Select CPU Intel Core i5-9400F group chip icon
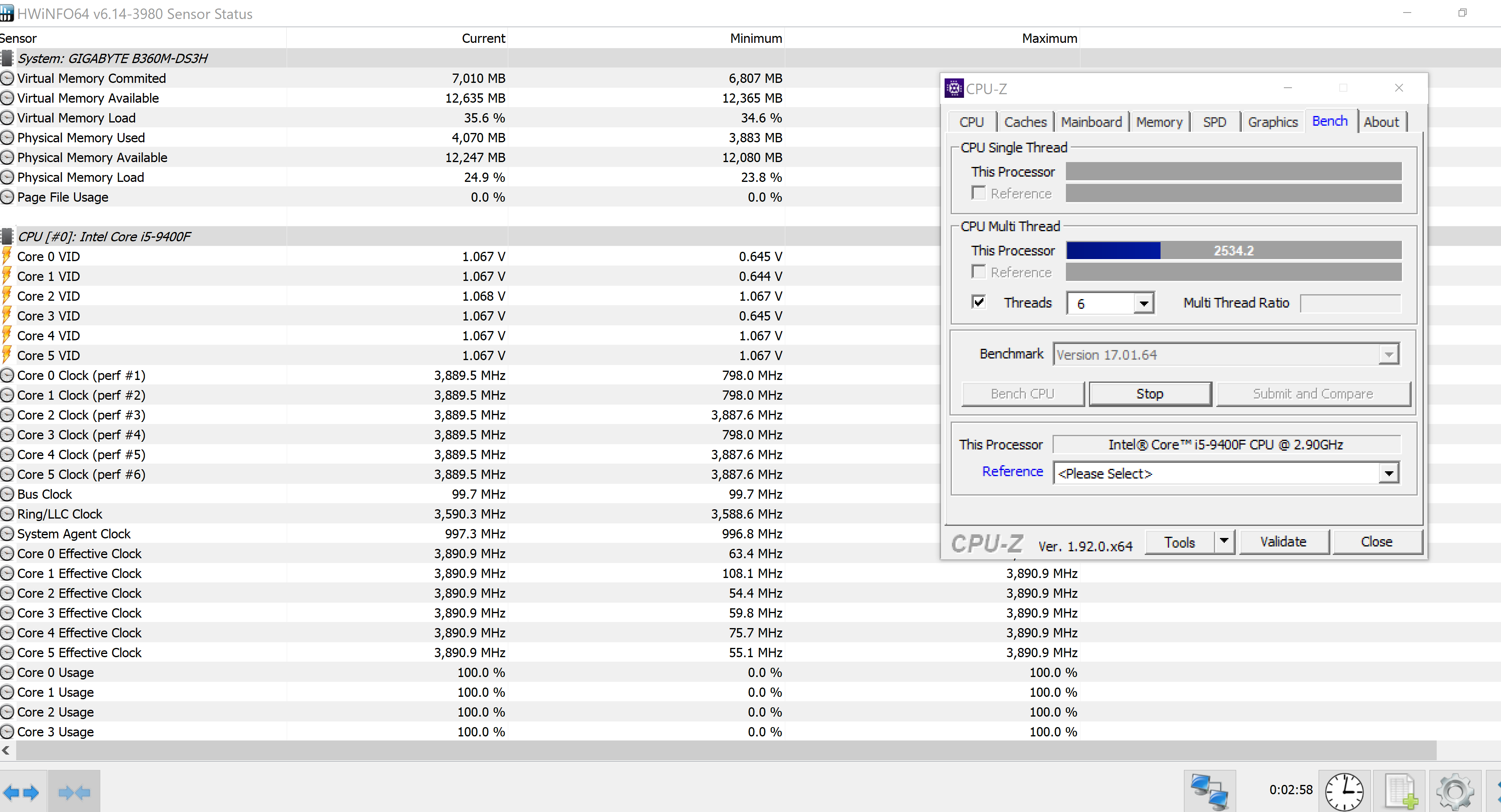1501x812 pixels. tap(7, 236)
